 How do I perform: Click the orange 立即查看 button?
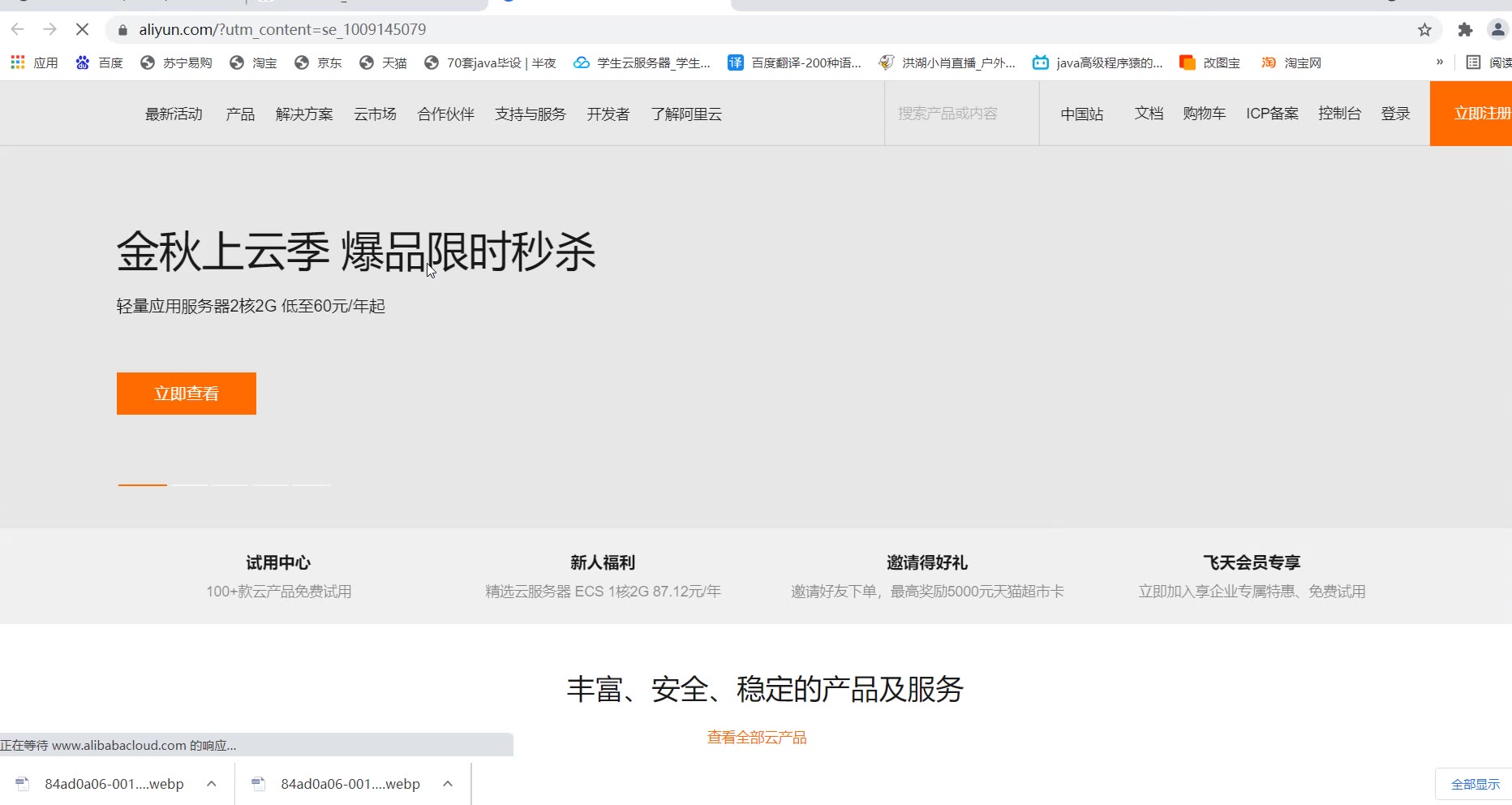(187, 394)
